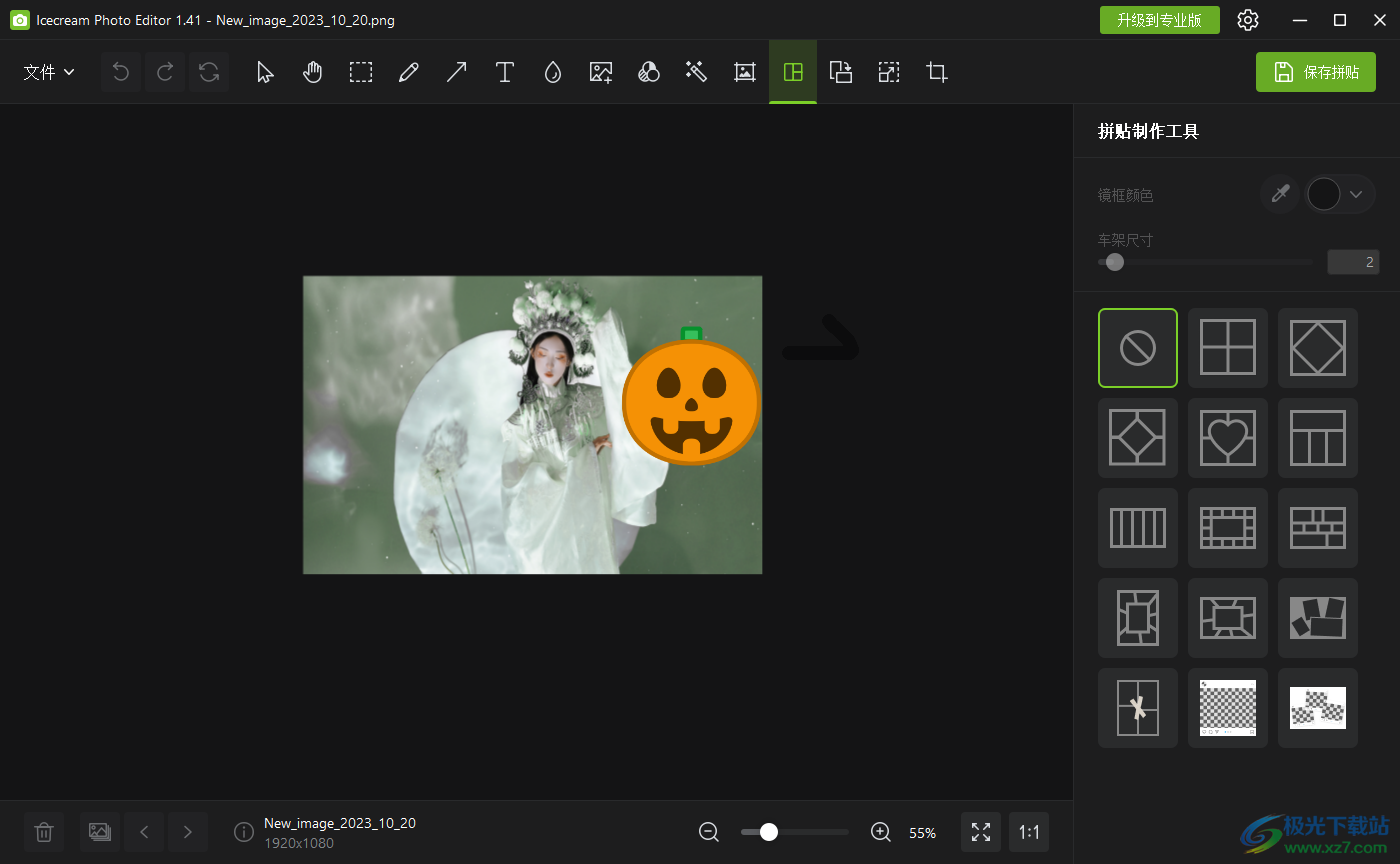Select the text tool
Viewport: 1400px width, 864px height.
pos(505,72)
